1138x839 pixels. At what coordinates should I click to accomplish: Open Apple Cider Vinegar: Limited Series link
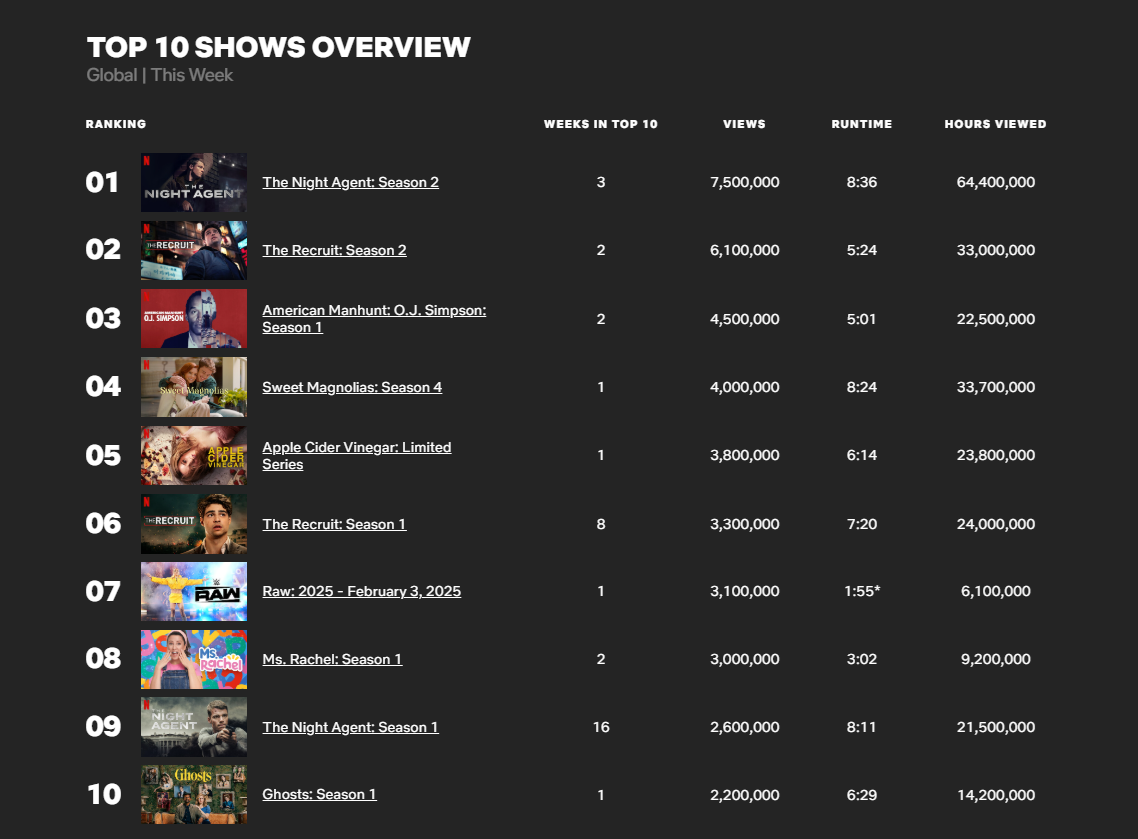coord(357,456)
